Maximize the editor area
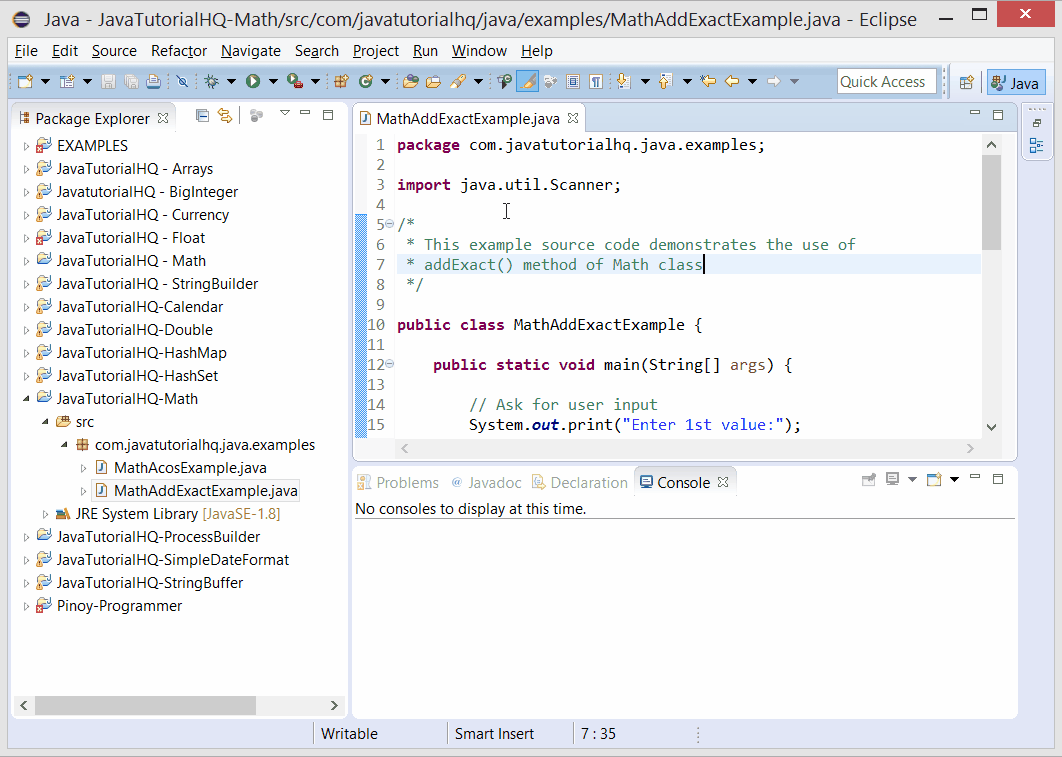The height and width of the screenshot is (757, 1062). pos(998,115)
